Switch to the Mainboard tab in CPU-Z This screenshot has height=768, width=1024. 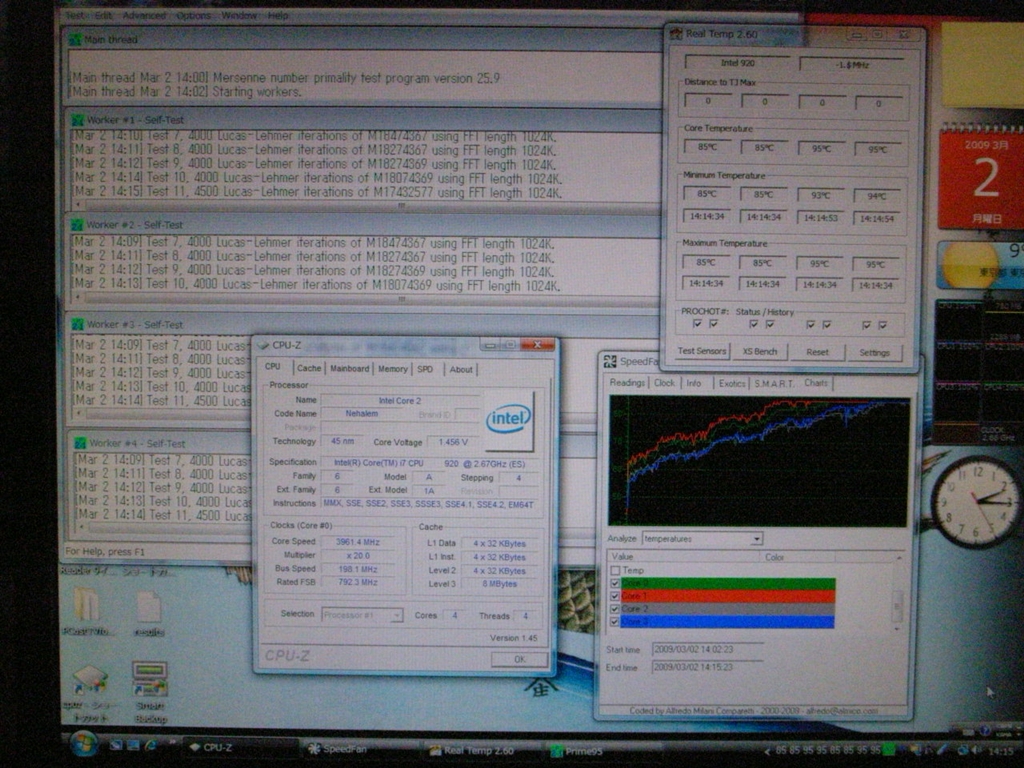coord(349,369)
